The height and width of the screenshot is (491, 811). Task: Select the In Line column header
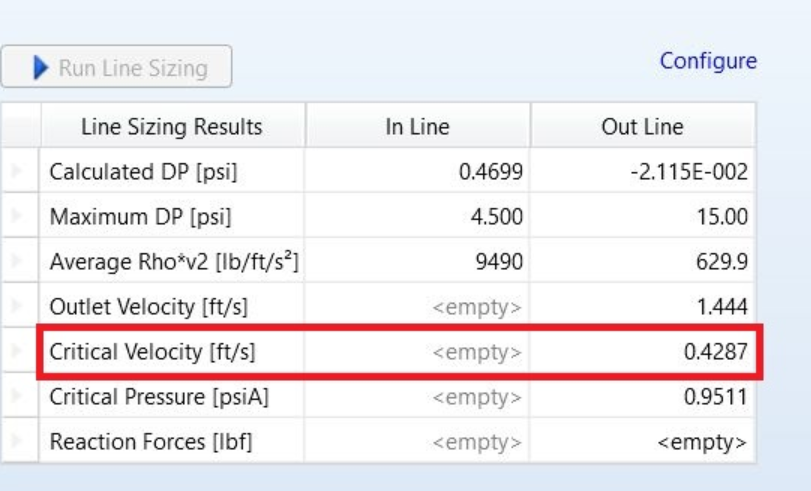coord(417,127)
